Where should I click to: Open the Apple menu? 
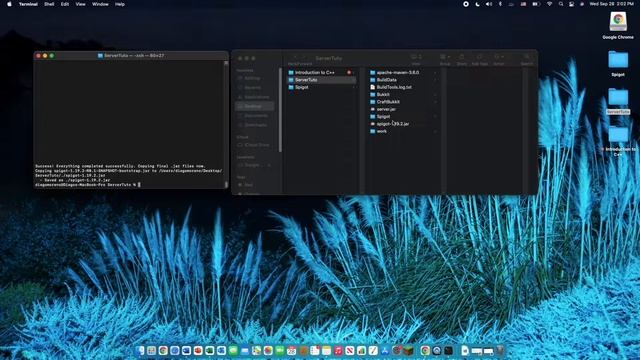[x=9, y=4]
